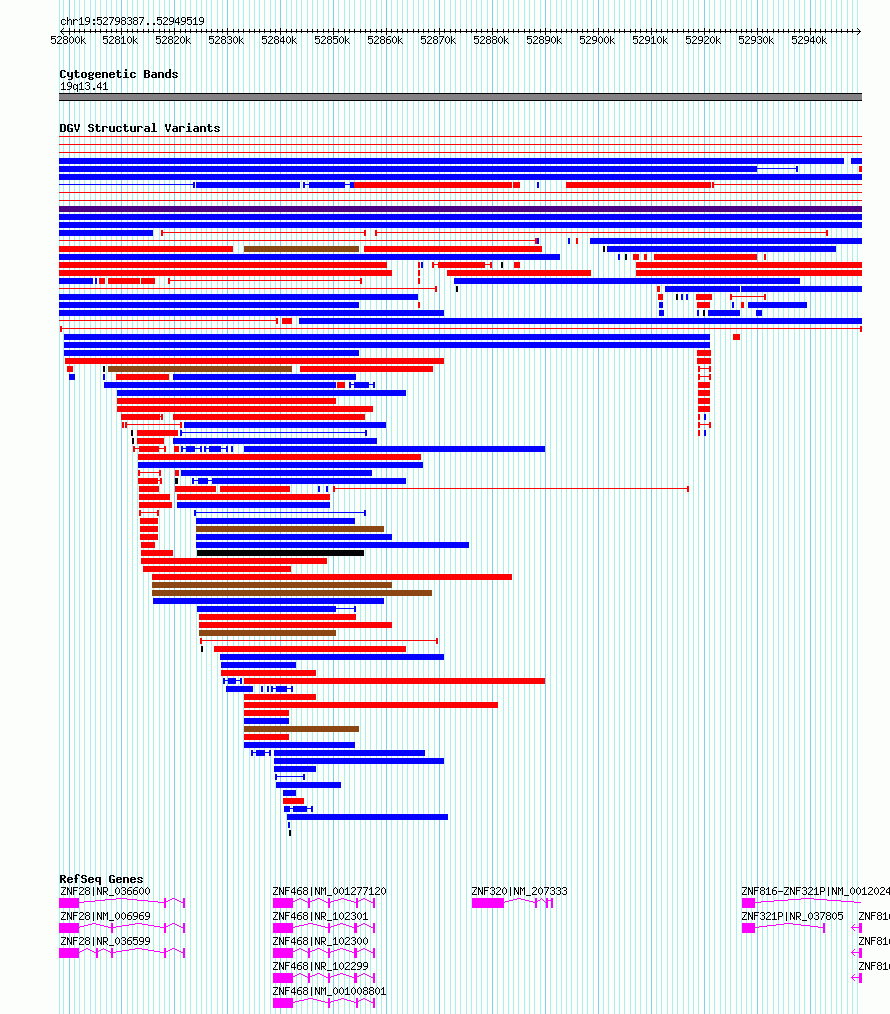The image size is (890, 1014).
Task: Select the ZNF468|NR_102299 transcript glyph
Action: [x=324, y=978]
